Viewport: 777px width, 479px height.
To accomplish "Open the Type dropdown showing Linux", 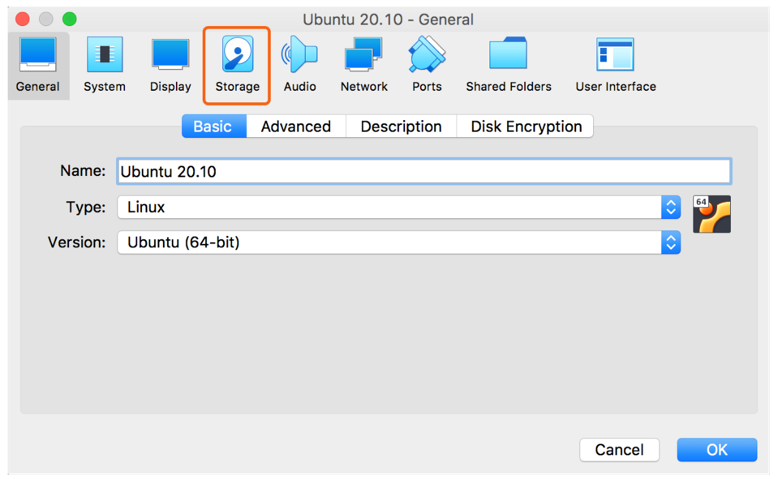I will [399, 207].
